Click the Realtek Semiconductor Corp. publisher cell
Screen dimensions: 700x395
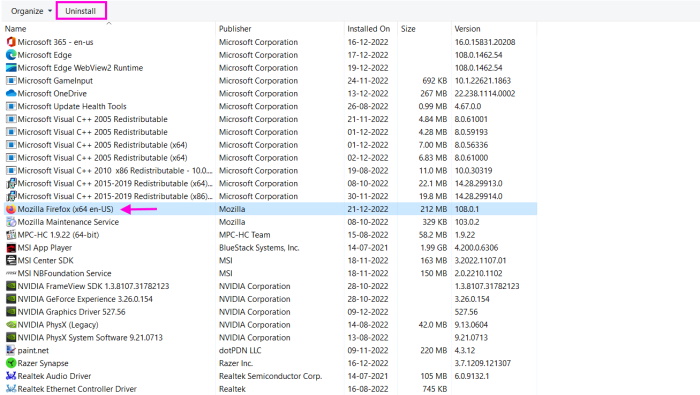271,376
